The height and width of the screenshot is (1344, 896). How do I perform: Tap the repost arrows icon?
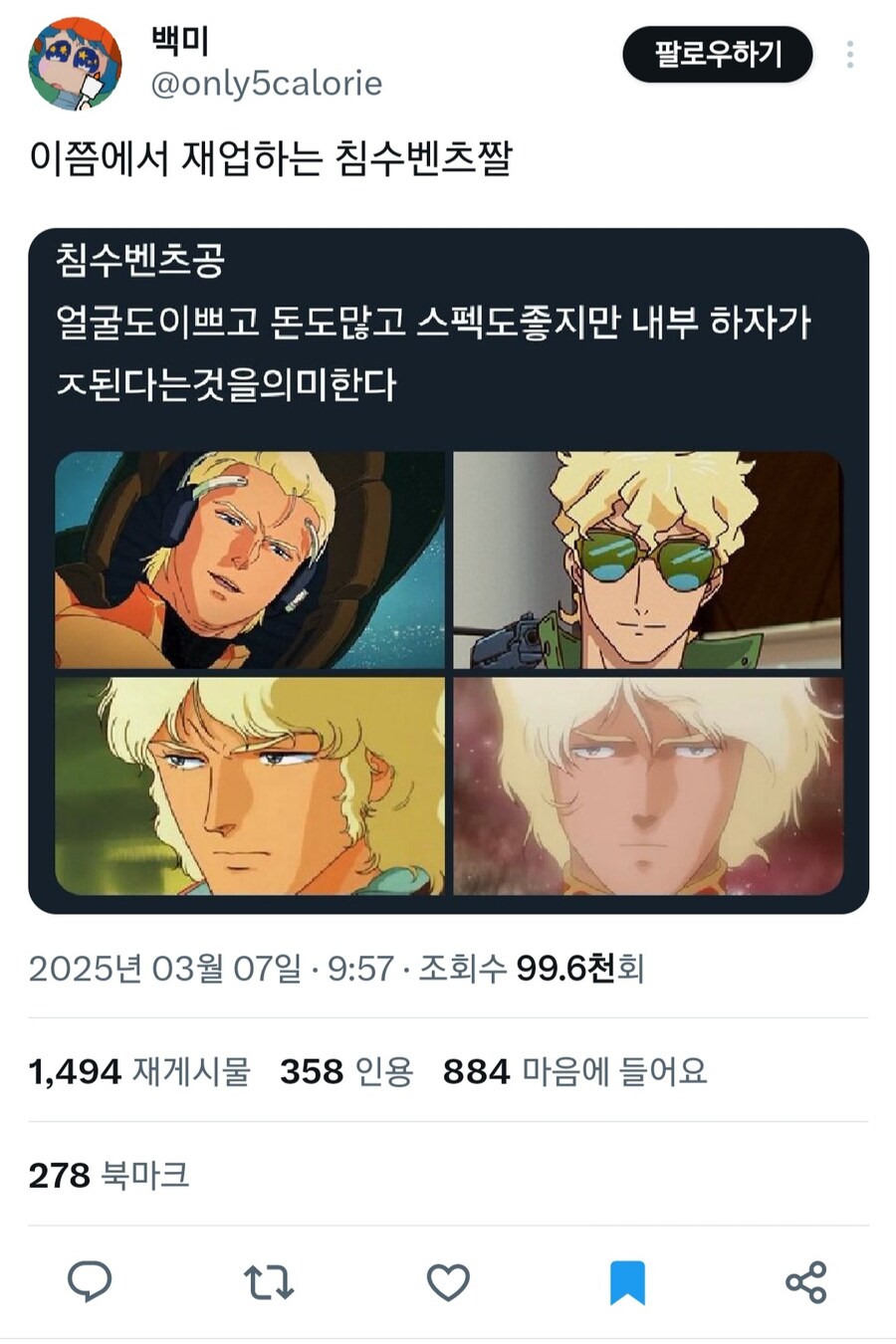[x=269, y=1282]
